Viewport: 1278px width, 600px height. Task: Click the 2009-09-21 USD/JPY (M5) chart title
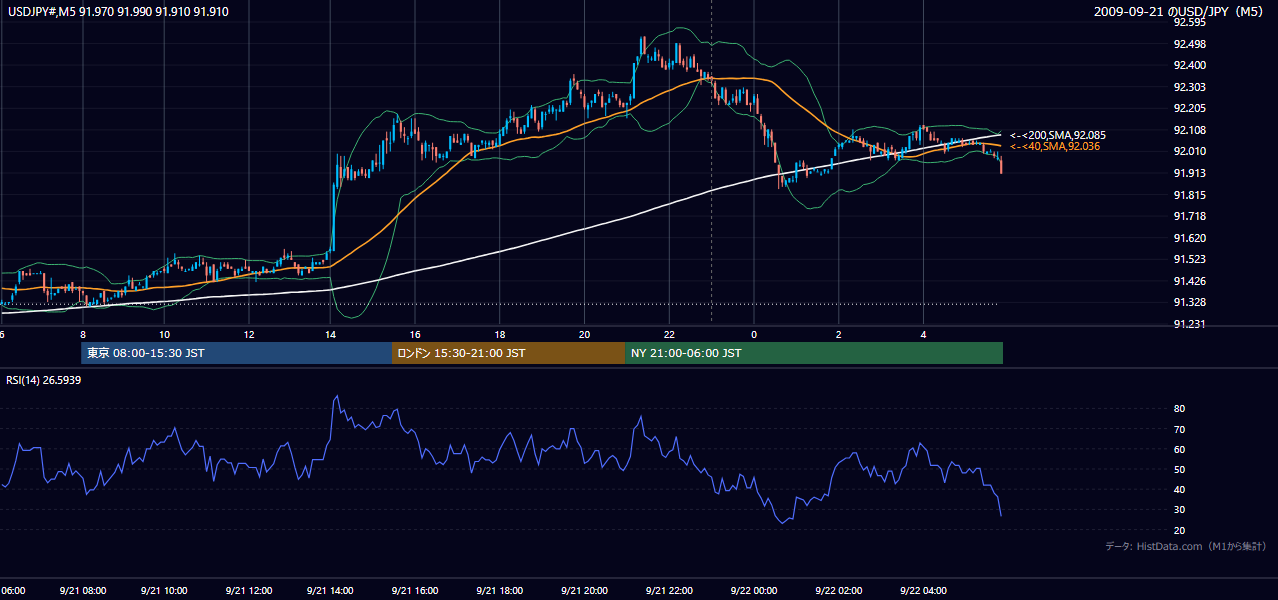1180,12
